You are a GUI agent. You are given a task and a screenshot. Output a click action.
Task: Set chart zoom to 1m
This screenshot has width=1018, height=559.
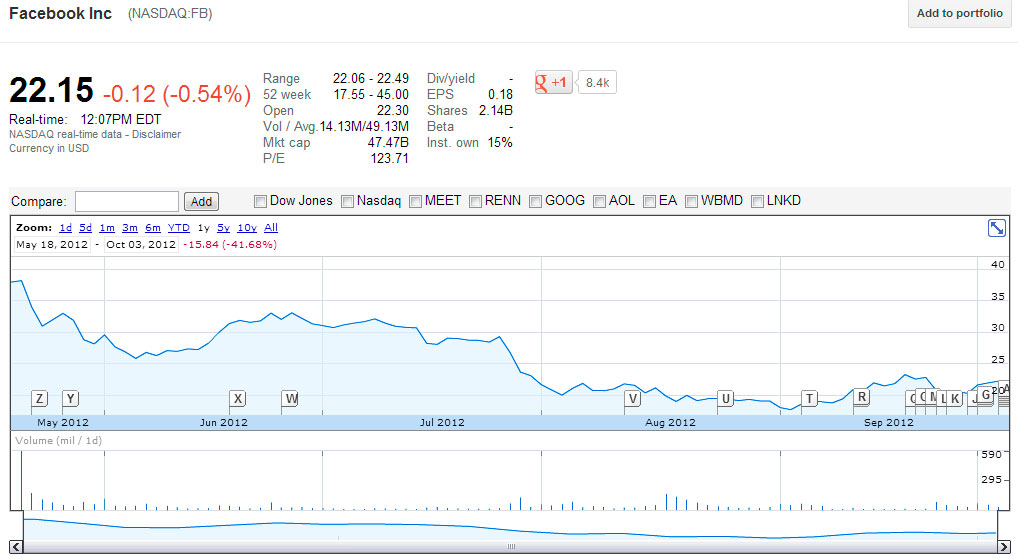point(107,228)
